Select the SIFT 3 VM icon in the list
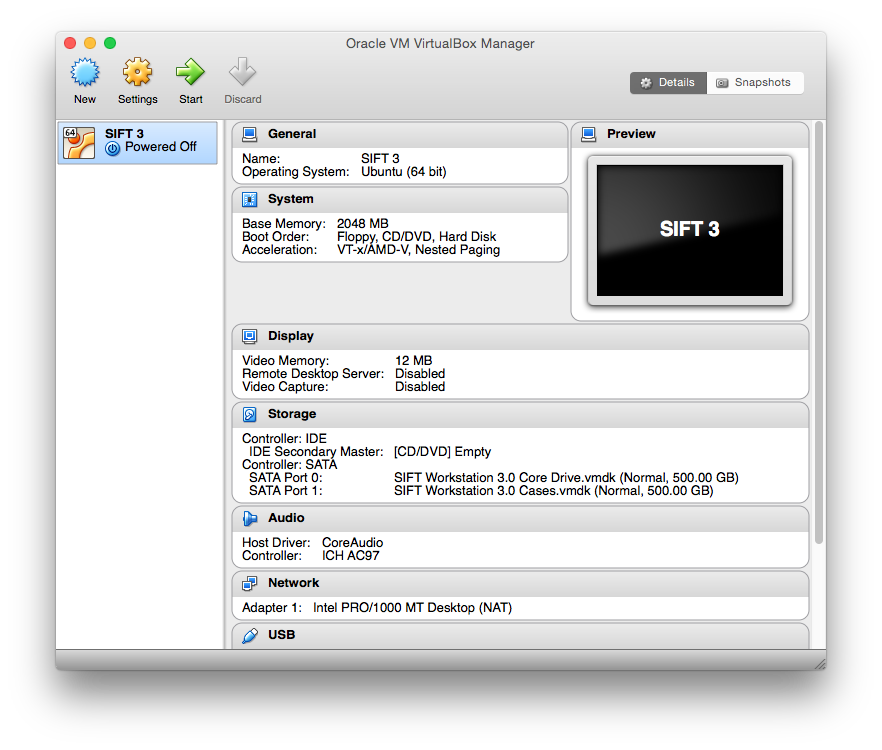The width and height of the screenshot is (882, 750). coord(79,143)
